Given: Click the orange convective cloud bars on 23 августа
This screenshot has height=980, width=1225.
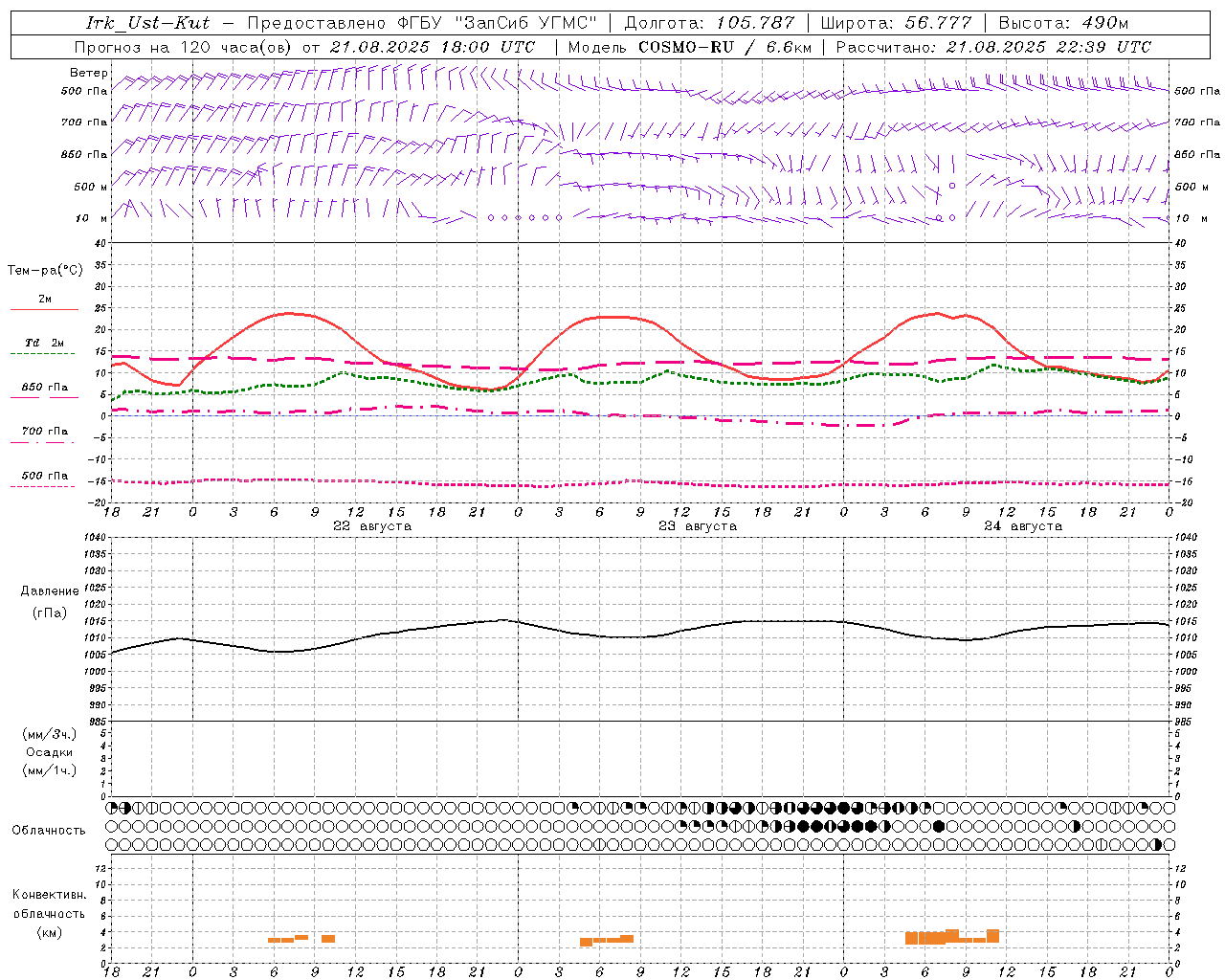Looking at the screenshot, I should 607,941.
